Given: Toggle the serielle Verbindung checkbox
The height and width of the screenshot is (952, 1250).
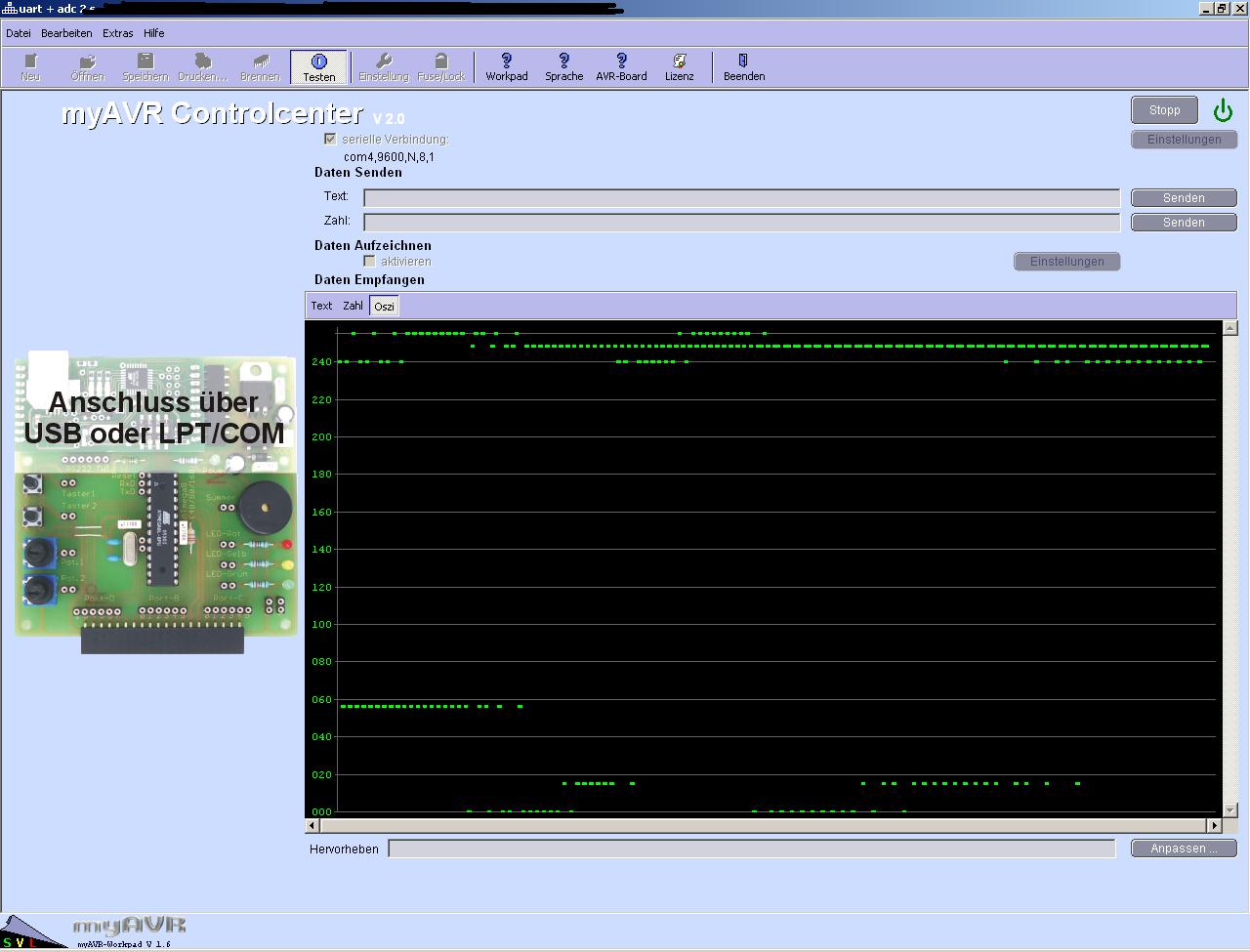Looking at the screenshot, I should (330, 139).
